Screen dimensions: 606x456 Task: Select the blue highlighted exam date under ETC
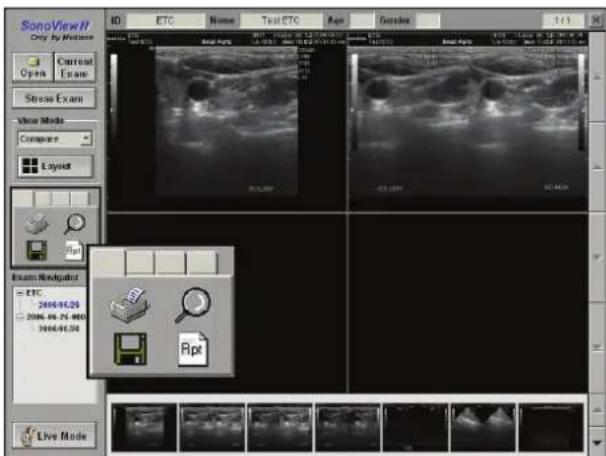coord(59,305)
